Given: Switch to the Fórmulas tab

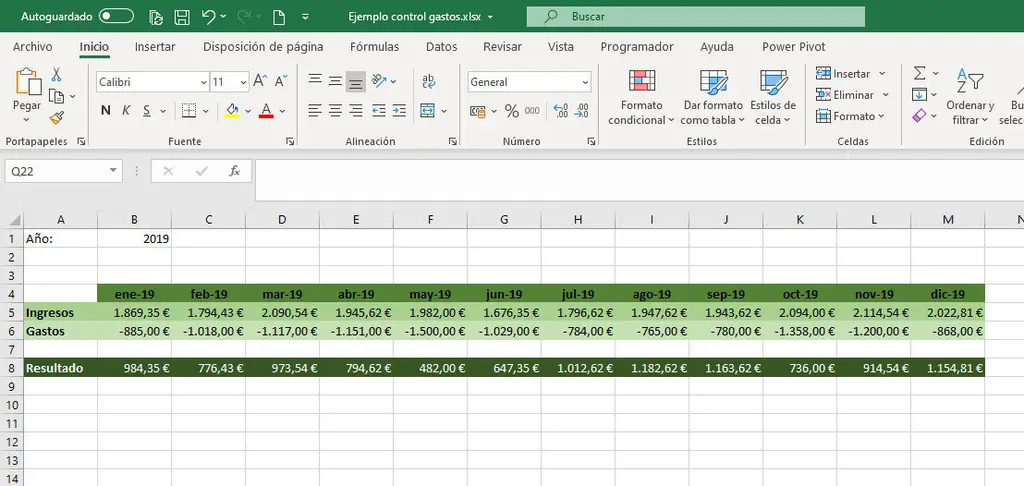Looking at the screenshot, I should pyautogui.click(x=374, y=46).
